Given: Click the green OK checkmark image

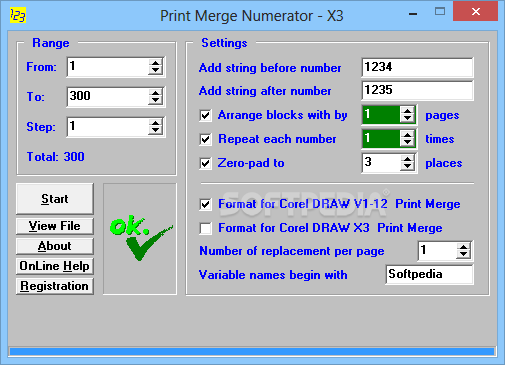Looking at the screenshot, I should click(141, 238).
